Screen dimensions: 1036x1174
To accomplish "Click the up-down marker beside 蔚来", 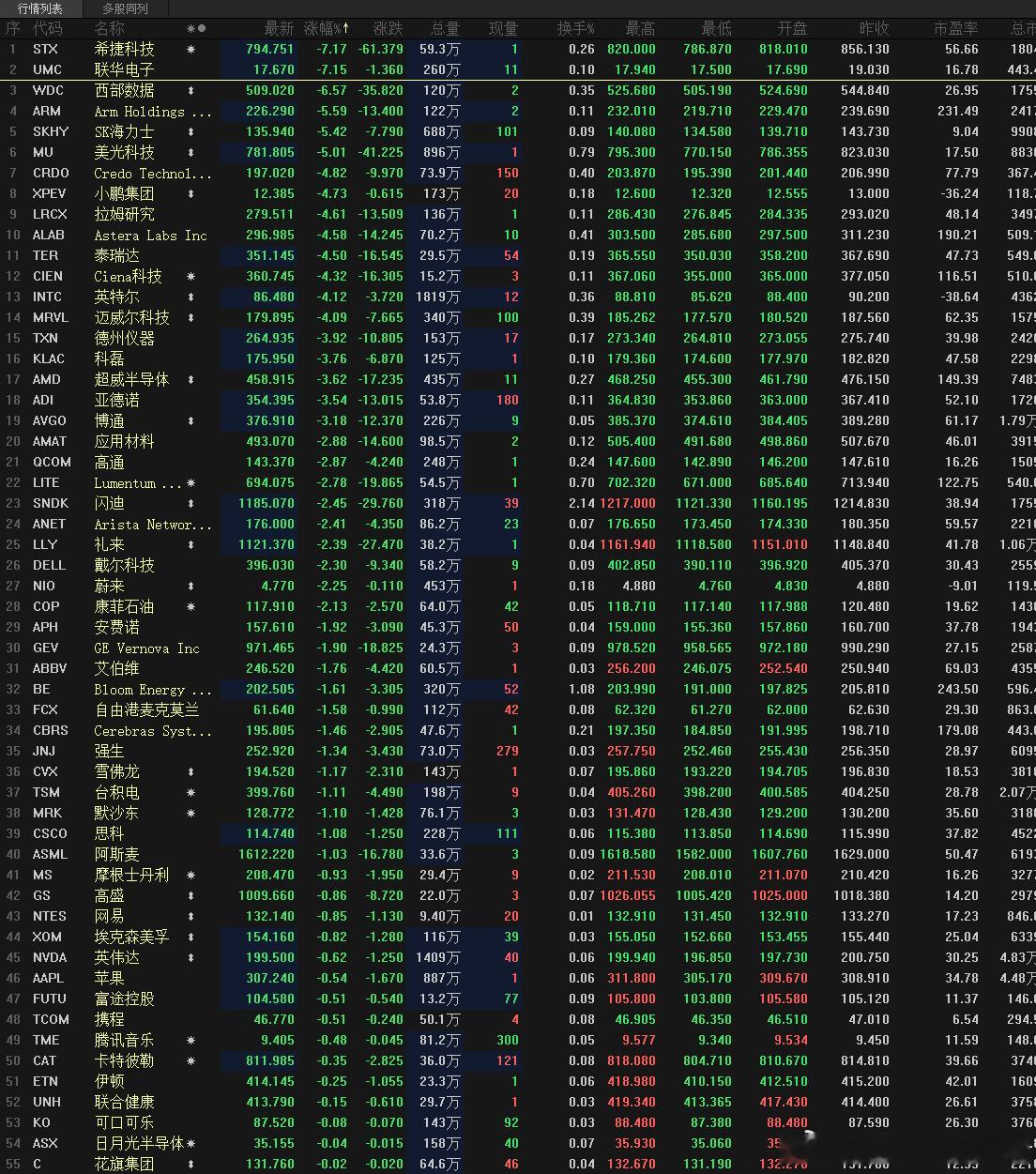I will (191, 586).
